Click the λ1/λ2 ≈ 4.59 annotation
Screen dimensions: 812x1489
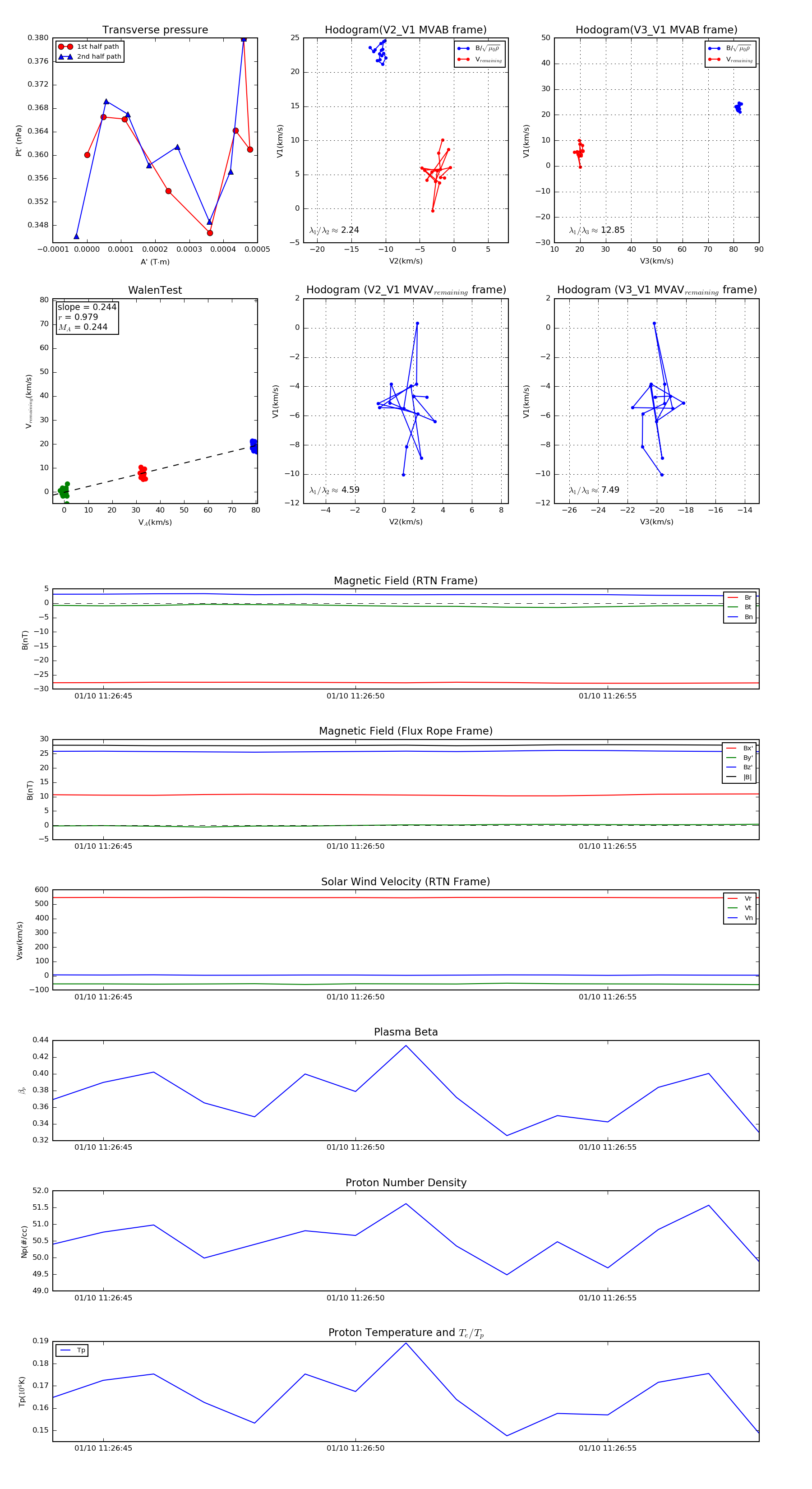pos(334,490)
